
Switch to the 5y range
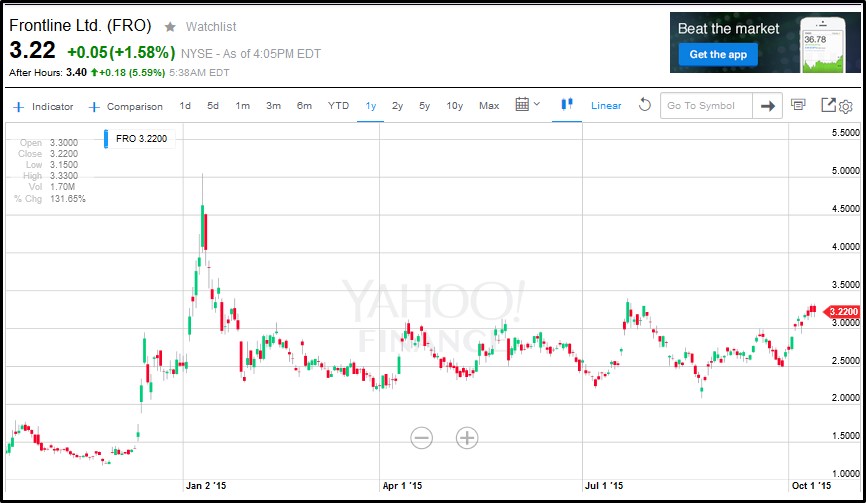(424, 105)
